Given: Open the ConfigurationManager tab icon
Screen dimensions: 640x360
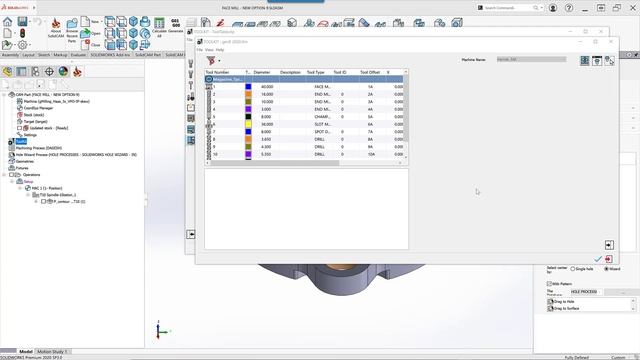Looking at the screenshot, I should [x=36, y=71].
